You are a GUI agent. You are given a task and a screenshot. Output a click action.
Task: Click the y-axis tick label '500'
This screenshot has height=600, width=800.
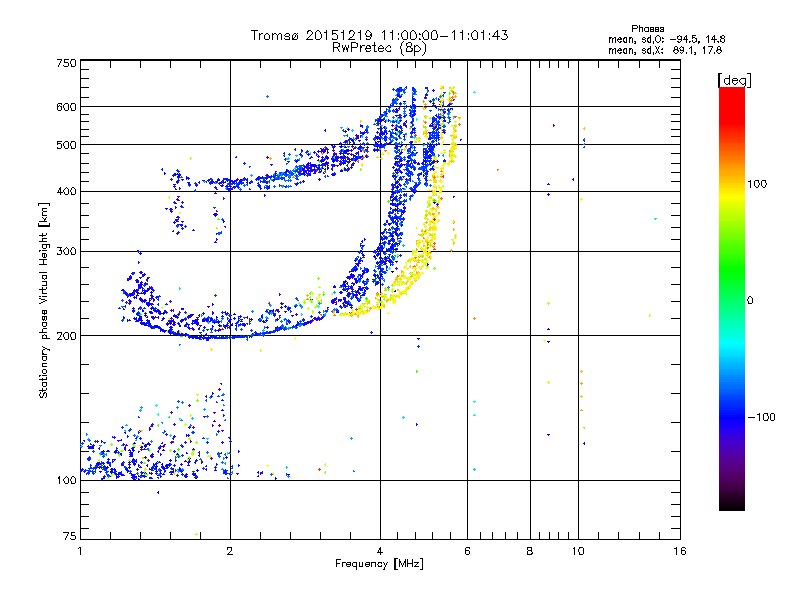point(66,145)
